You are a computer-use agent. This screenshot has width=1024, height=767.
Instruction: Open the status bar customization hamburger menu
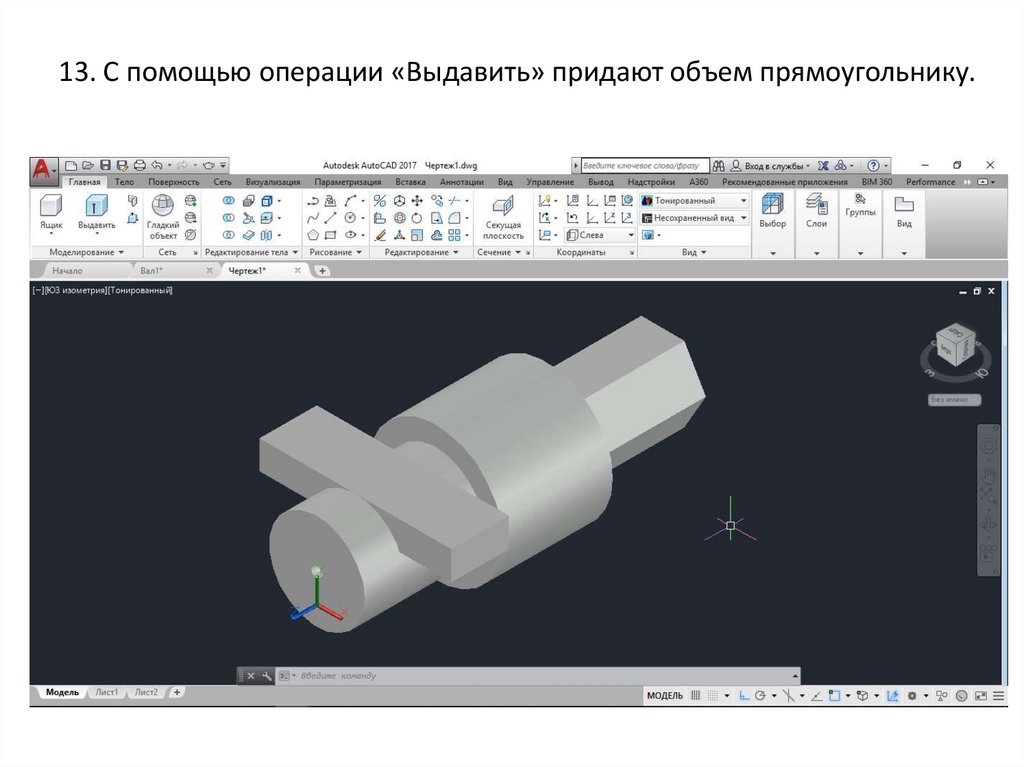999,696
